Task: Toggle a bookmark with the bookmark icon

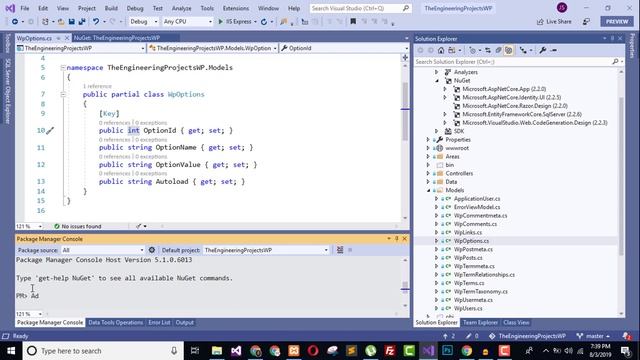Action: tap(353, 22)
